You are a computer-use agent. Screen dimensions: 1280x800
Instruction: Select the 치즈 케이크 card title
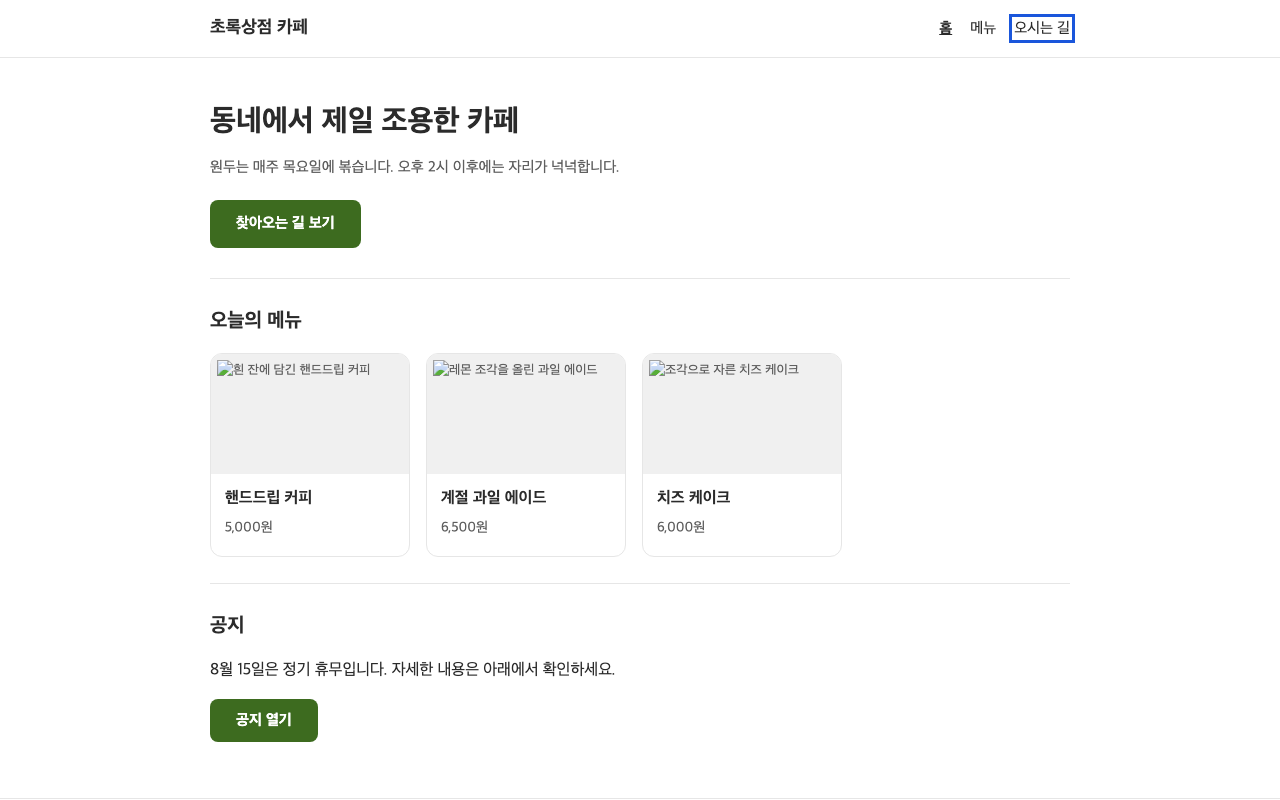[x=693, y=497]
